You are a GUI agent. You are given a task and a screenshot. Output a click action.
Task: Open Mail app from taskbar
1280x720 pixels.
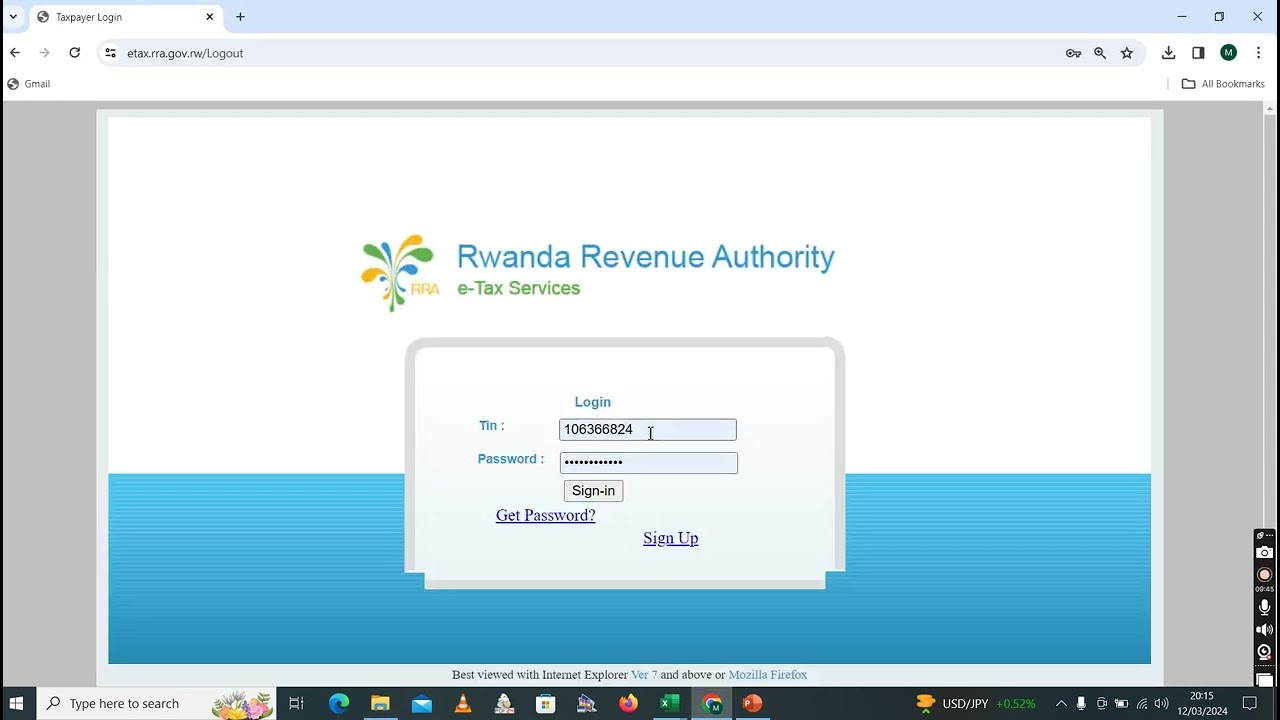click(422, 703)
